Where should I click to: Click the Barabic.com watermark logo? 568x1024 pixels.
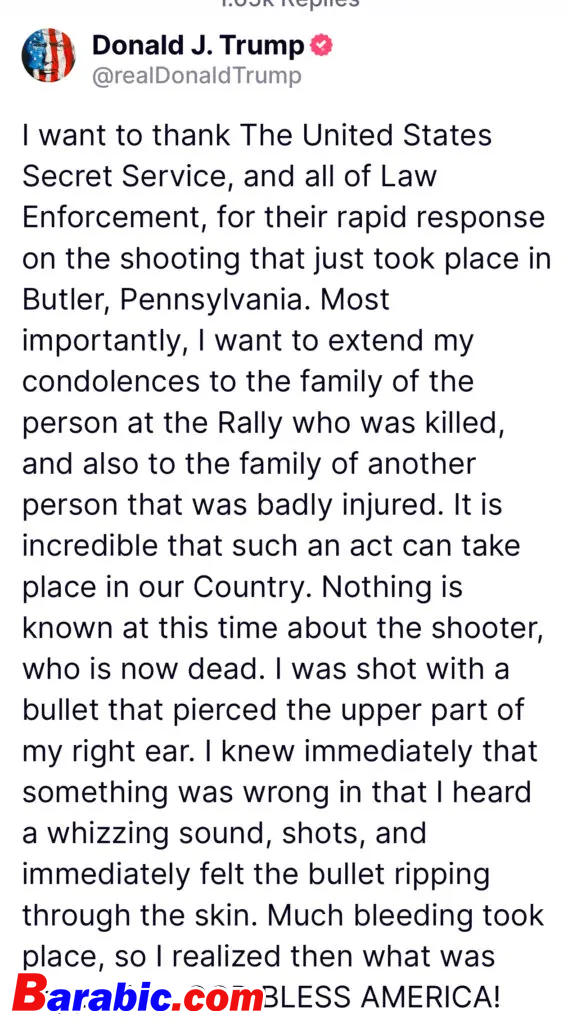(x=137, y=997)
